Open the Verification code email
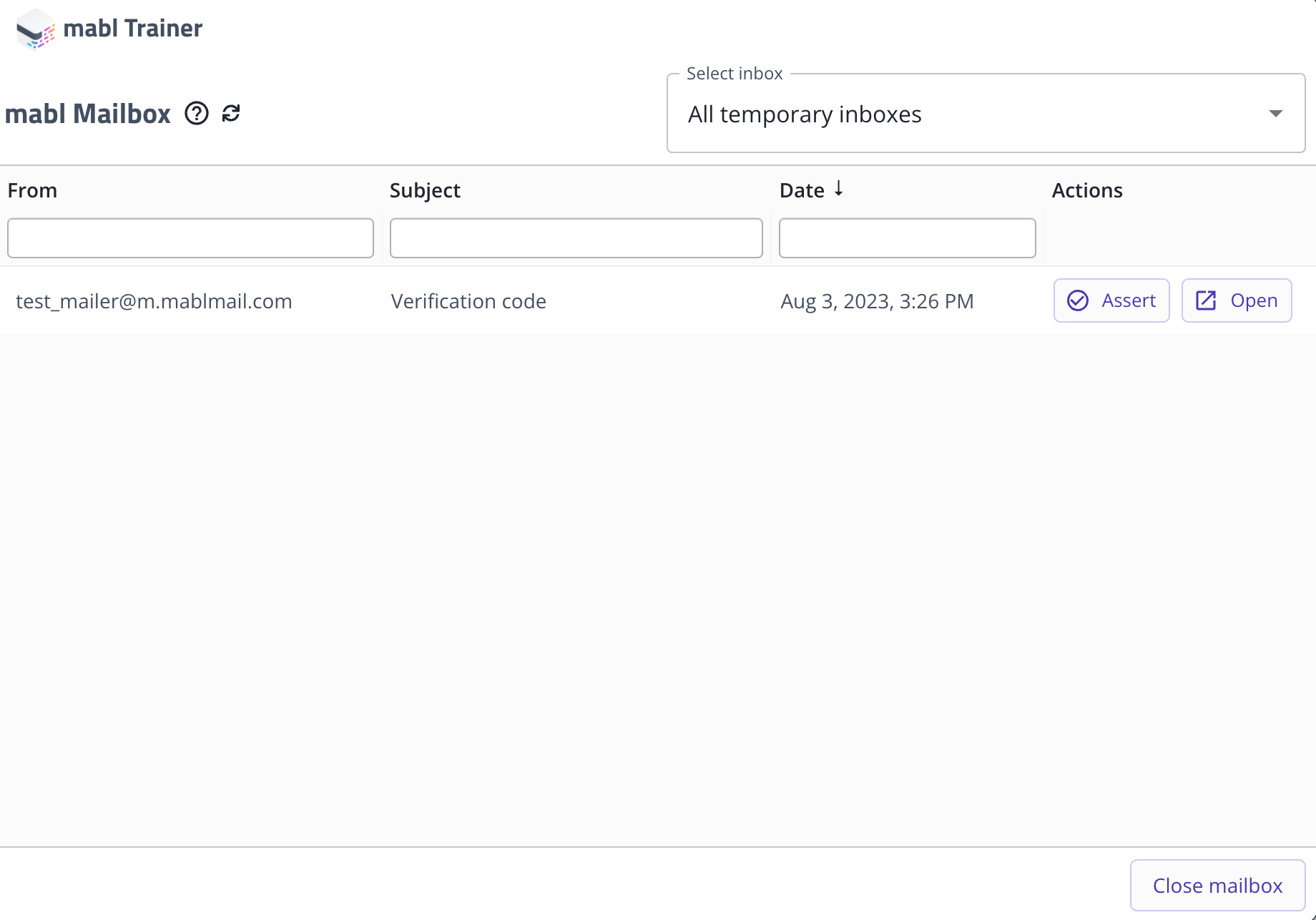 [x=468, y=301]
